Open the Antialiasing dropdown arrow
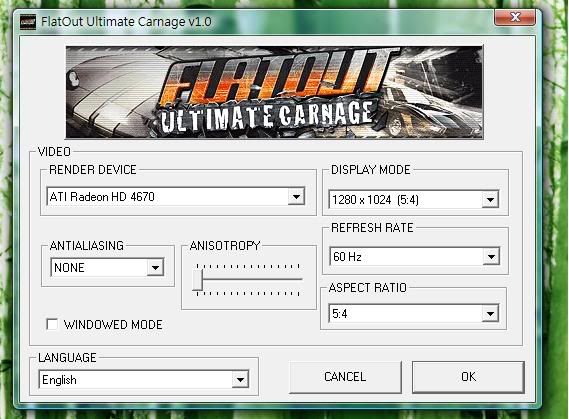 (x=155, y=268)
